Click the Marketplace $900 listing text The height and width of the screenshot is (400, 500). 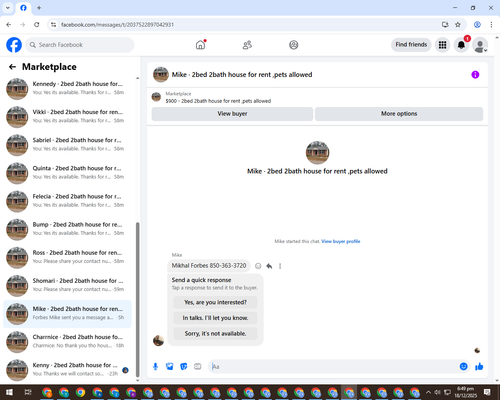click(218, 101)
